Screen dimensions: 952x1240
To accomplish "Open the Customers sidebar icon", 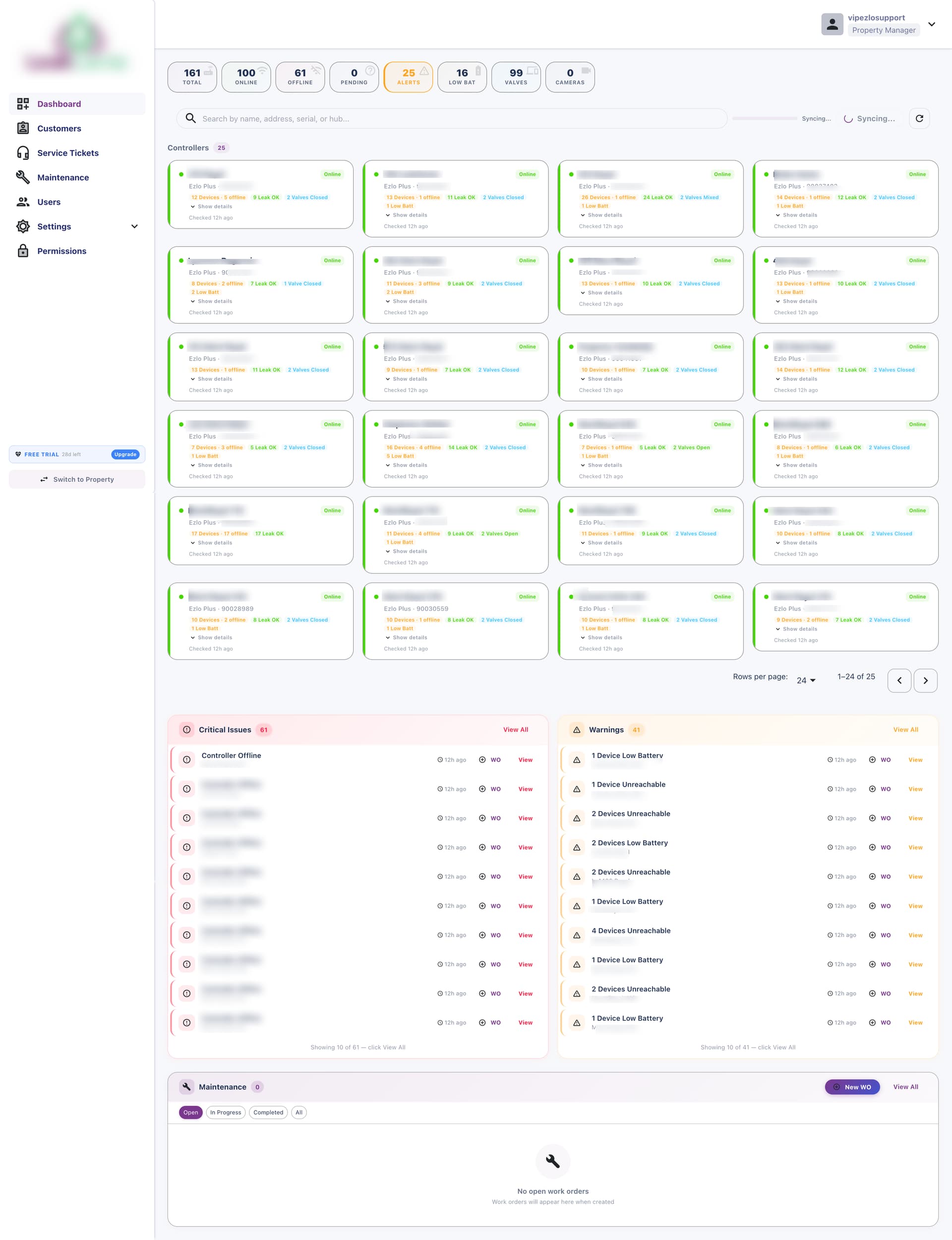I will click(x=23, y=128).
